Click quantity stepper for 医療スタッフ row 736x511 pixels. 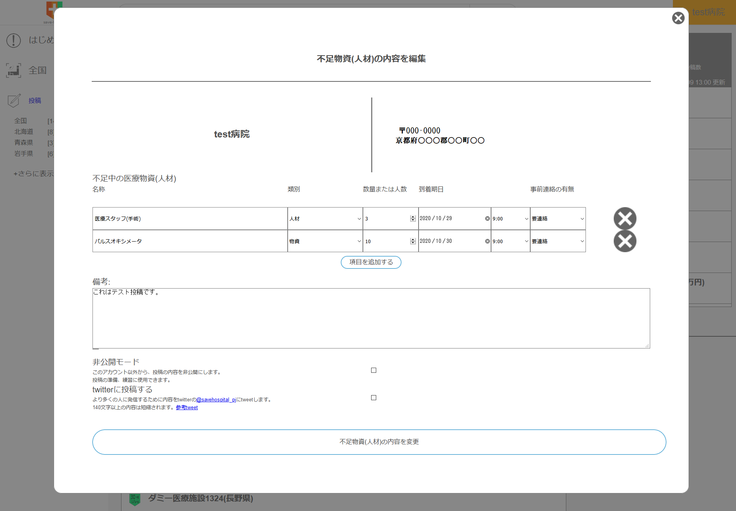click(x=413, y=218)
